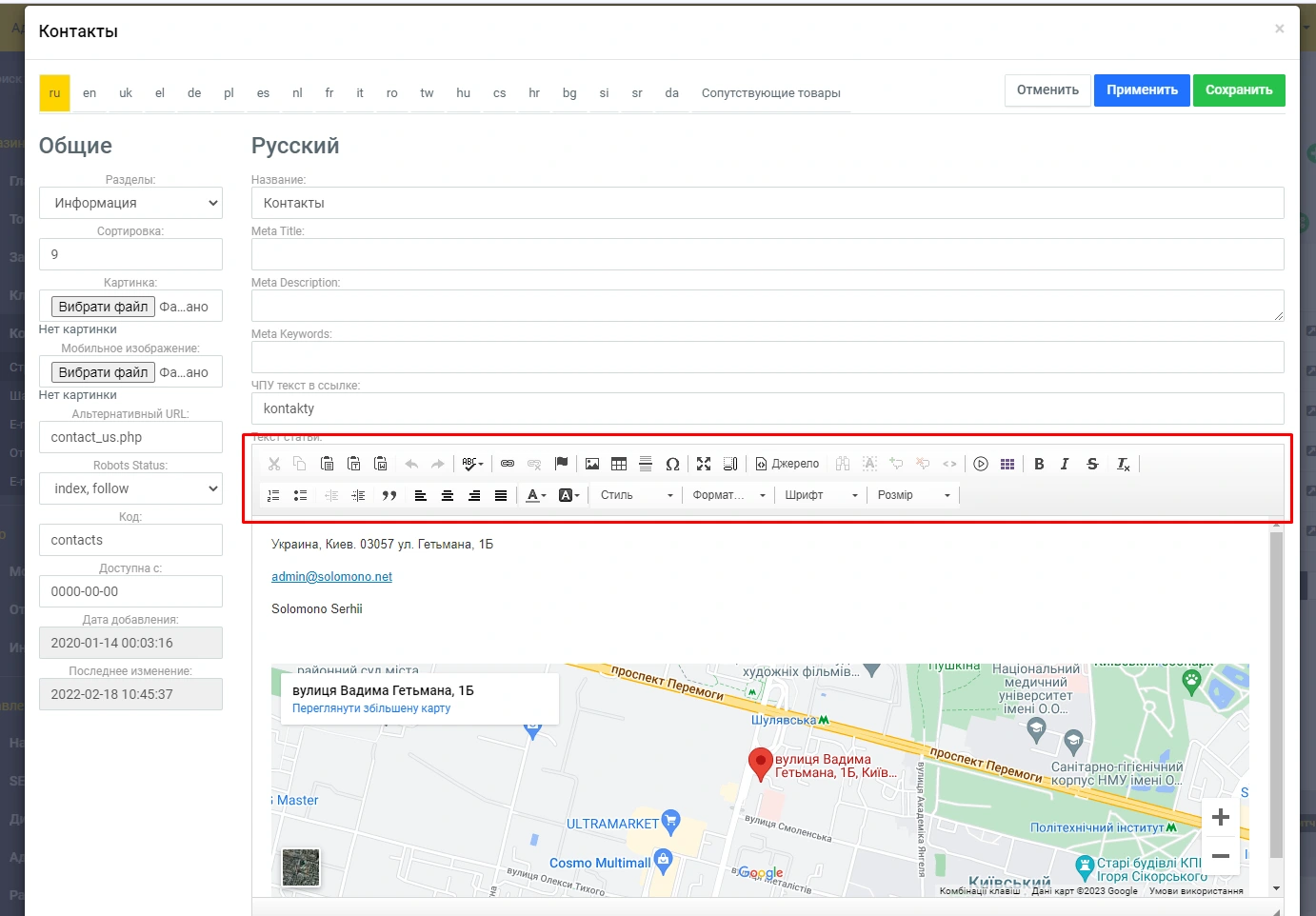Open the Сопутствующие товары tab
This screenshot has width=1316, height=916.
(770, 93)
